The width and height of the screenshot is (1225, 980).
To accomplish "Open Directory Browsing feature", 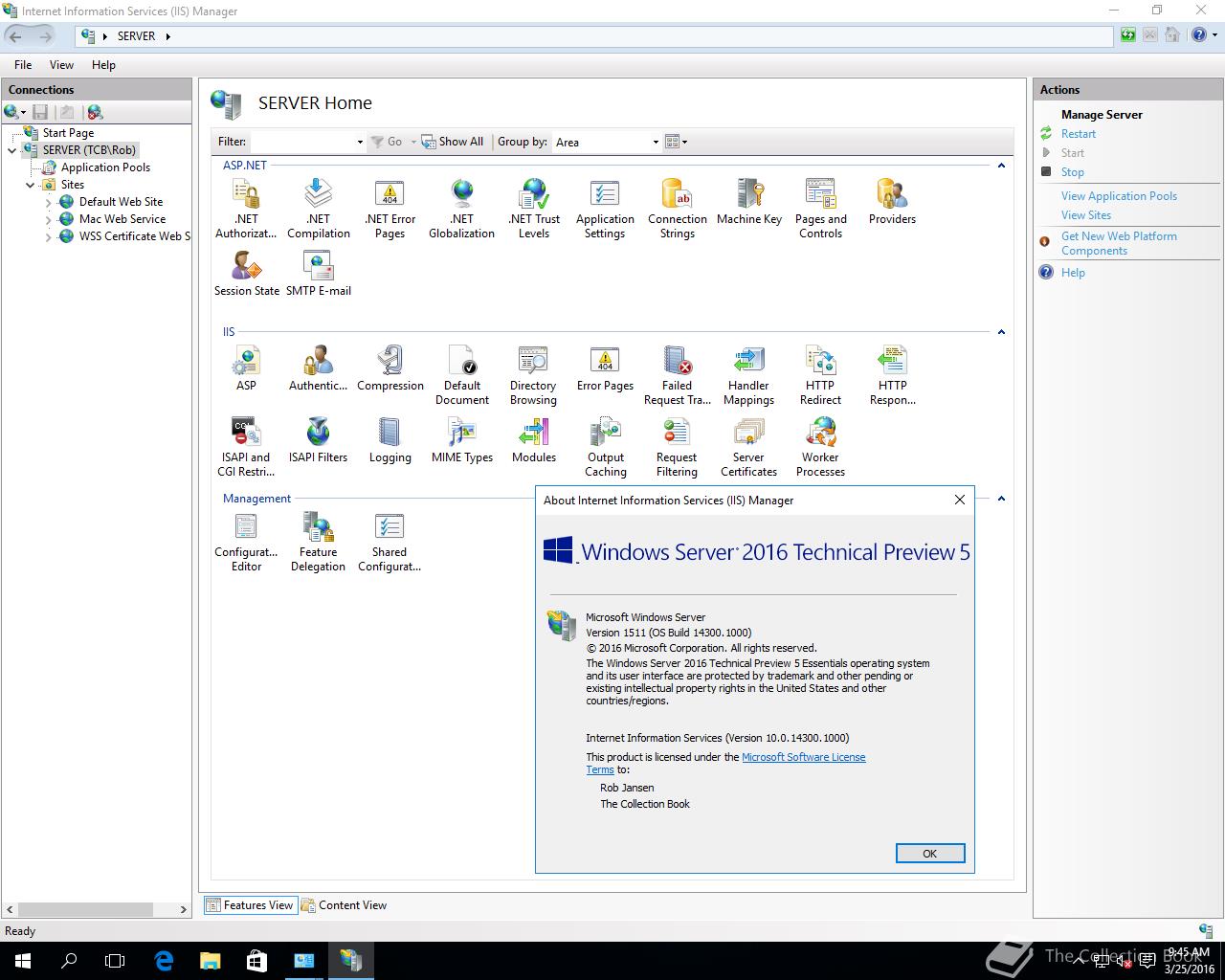I will point(533,374).
